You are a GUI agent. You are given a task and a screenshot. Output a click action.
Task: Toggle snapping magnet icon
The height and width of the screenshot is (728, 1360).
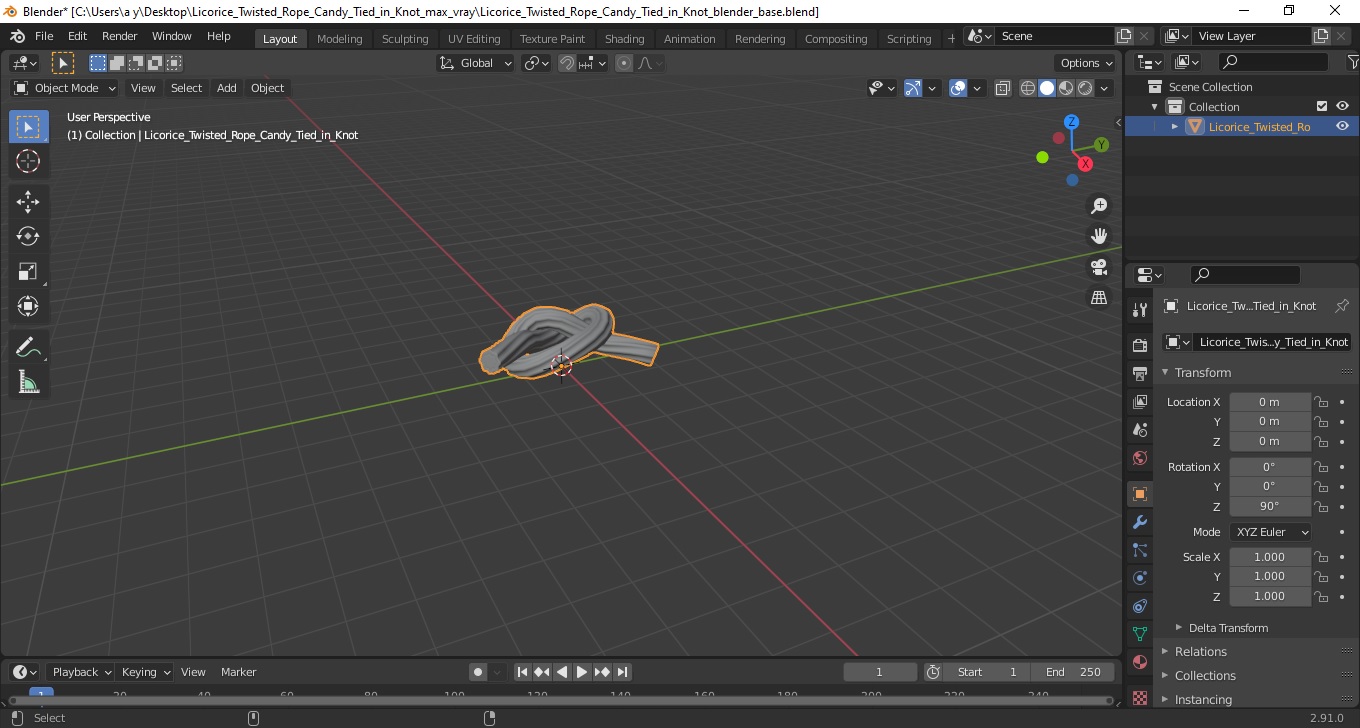coord(567,63)
